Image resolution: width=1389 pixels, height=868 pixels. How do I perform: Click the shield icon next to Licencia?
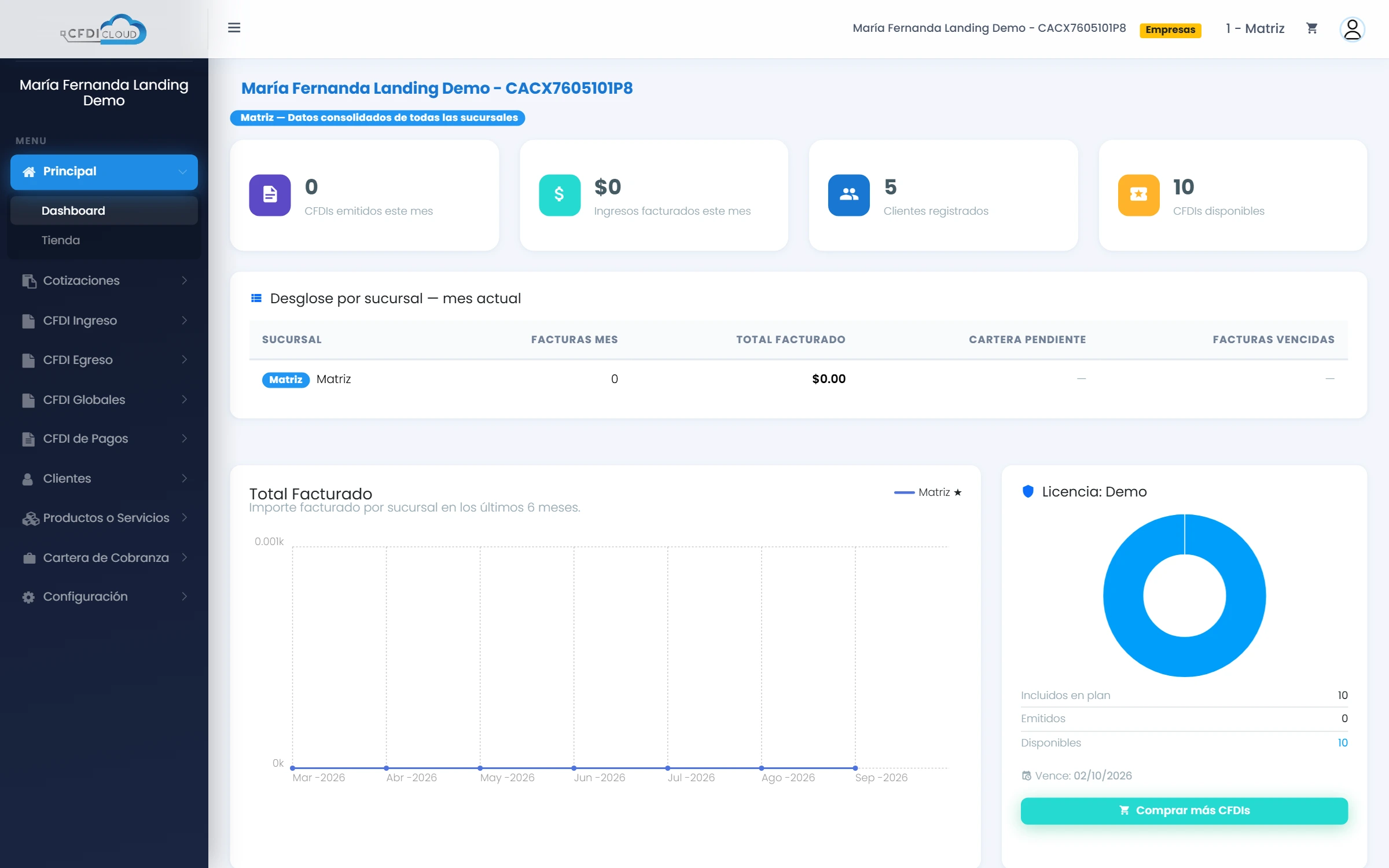coord(1028,491)
